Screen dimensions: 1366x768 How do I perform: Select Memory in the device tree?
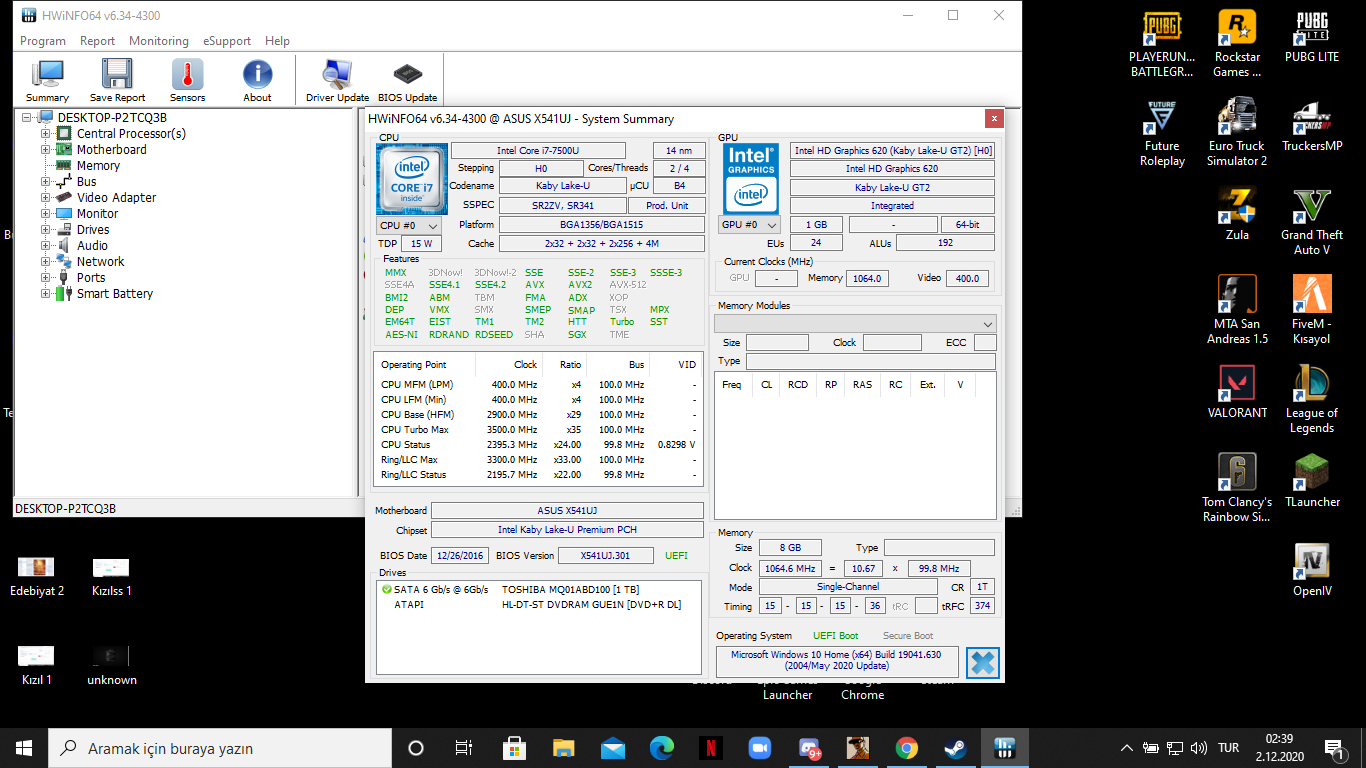pos(98,166)
